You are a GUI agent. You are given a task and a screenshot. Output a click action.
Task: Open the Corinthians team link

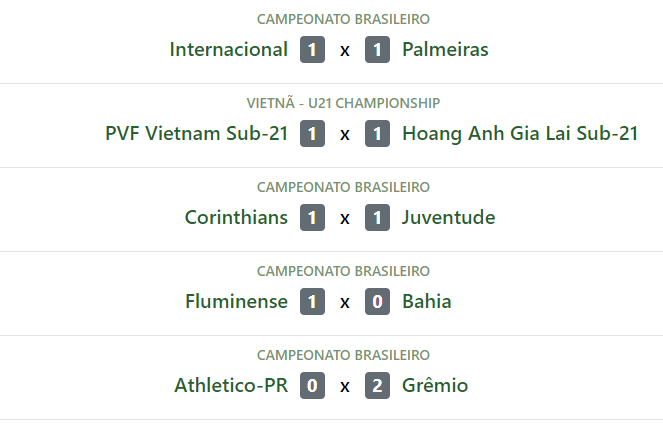click(x=236, y=217)
